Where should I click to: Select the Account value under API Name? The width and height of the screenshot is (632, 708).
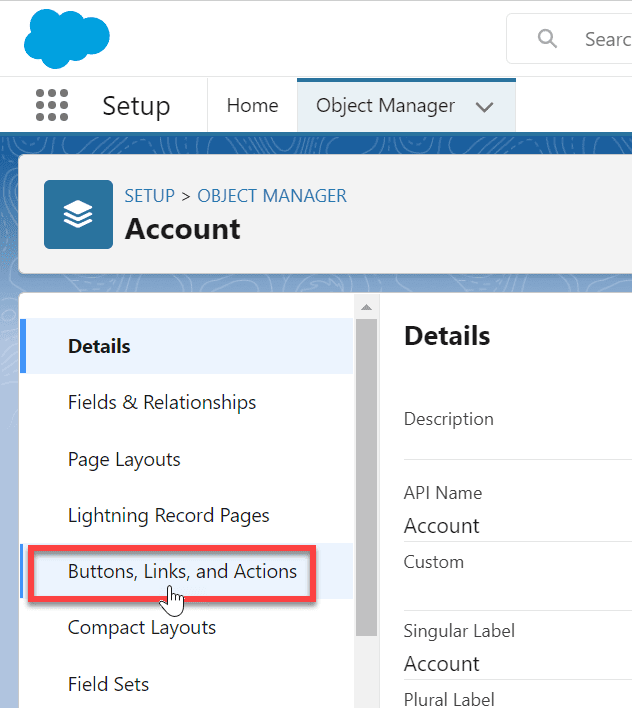click(x=441, y=526)
